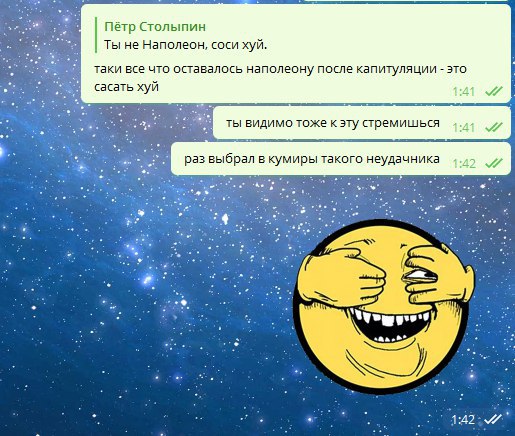Jump to the quoted message "Ты не Наполеон"

click(x=186, y=44)
